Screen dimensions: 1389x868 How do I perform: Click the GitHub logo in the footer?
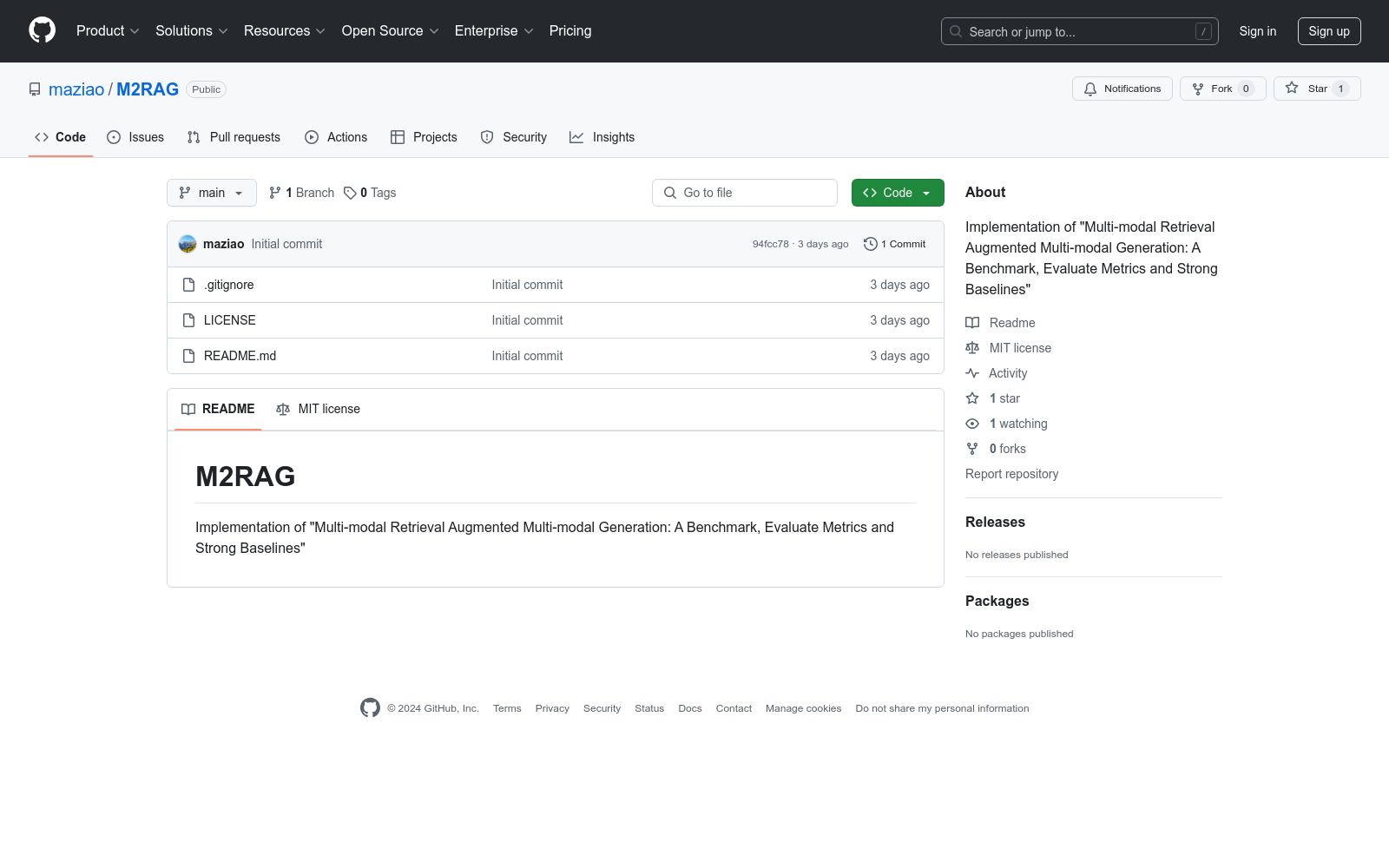(370, 708)
